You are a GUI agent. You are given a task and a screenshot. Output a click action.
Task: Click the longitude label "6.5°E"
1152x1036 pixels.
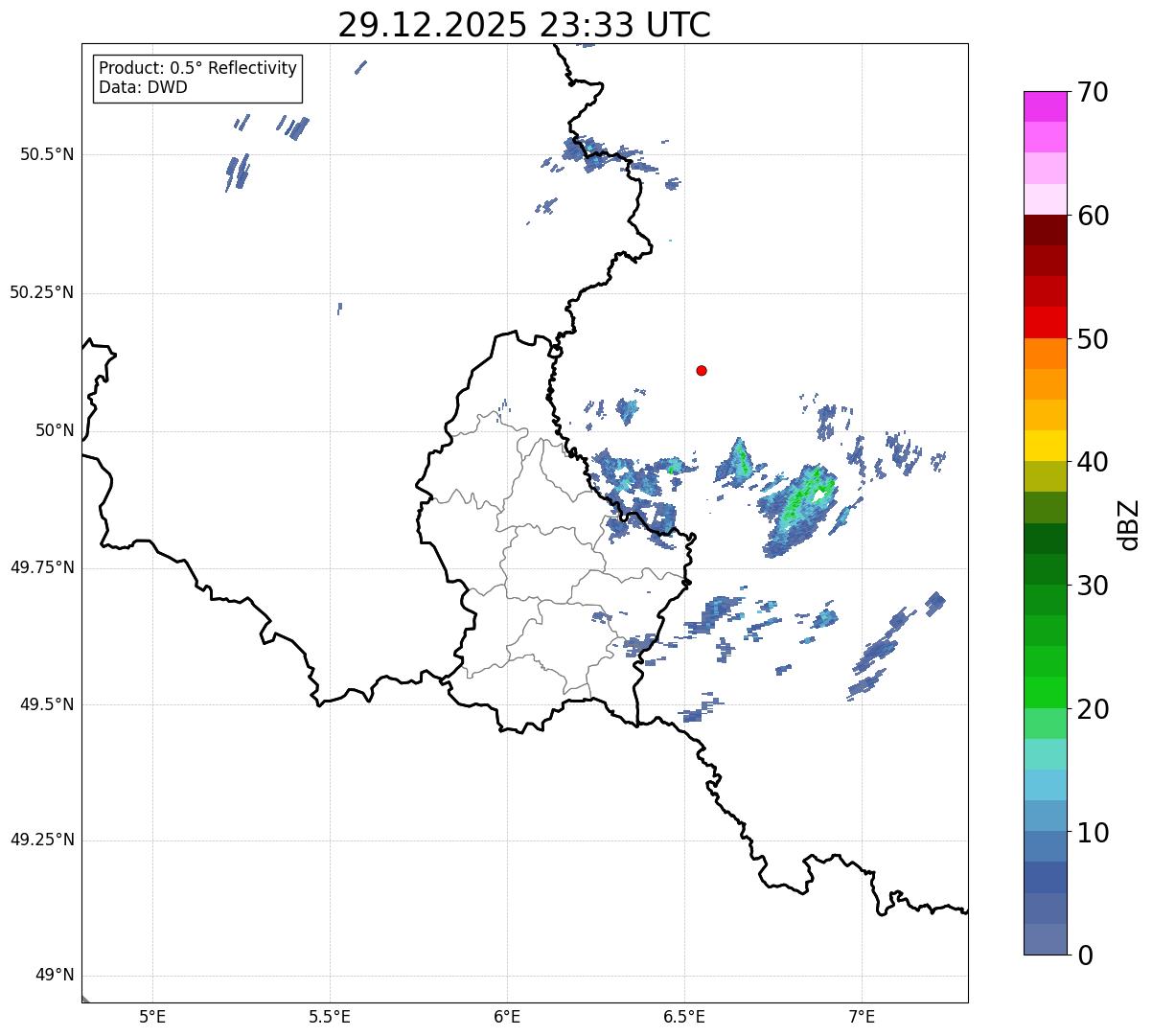pos(684,1017)
